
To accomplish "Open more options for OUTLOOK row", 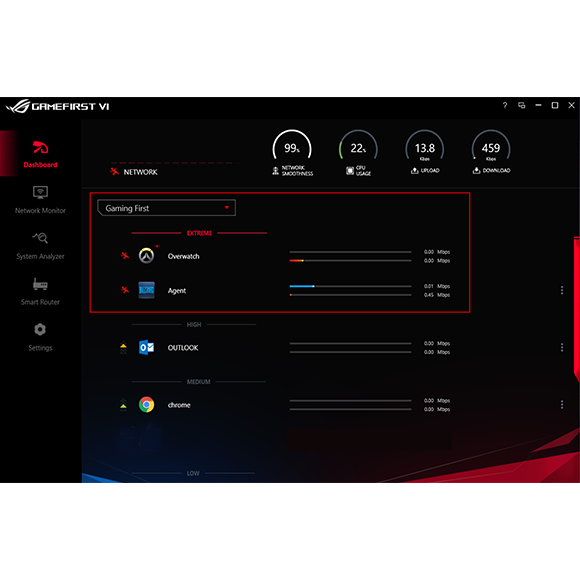I will [x=562, y=347].
